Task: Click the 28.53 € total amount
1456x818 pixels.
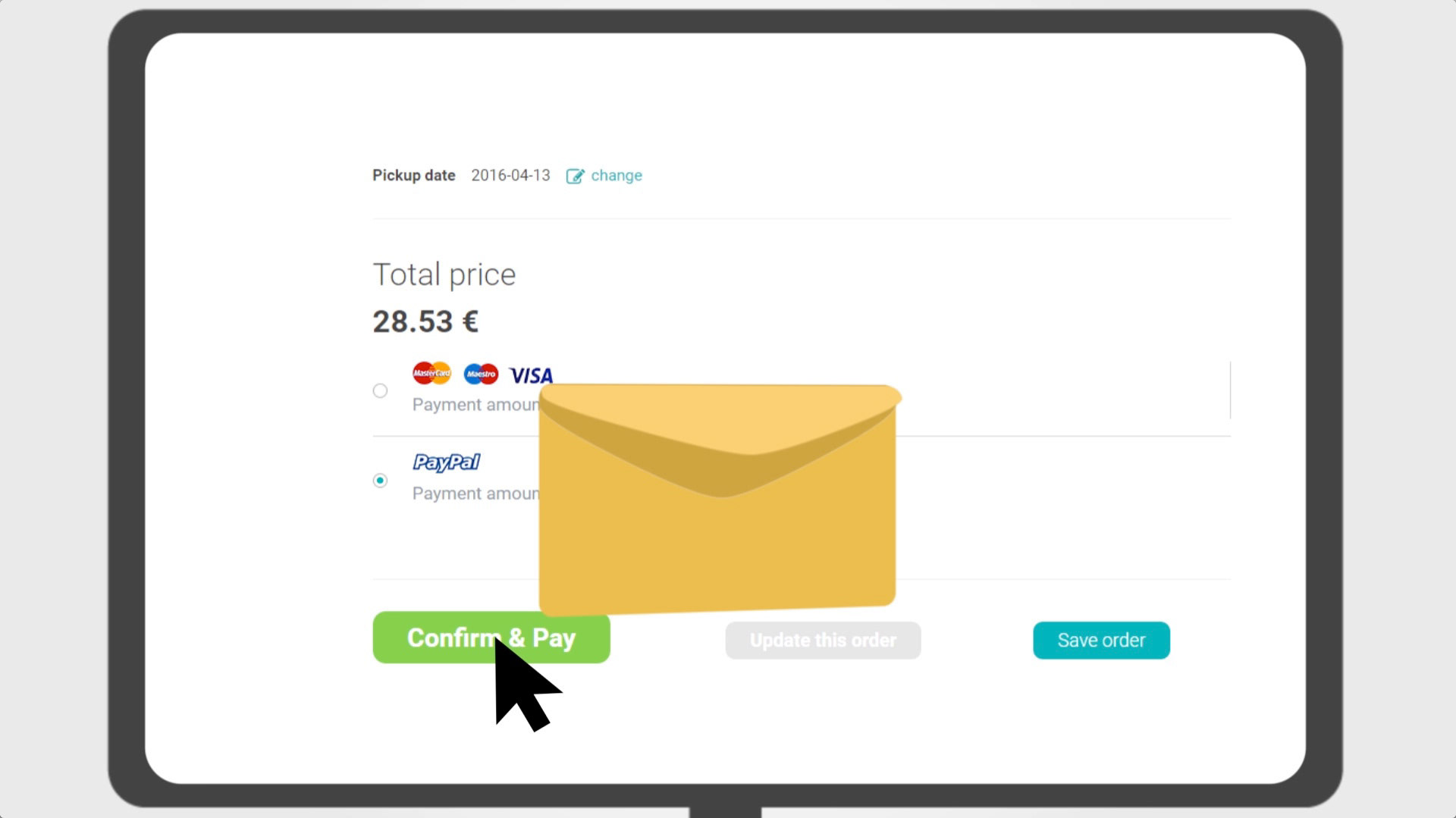Action: coord(425,321)
